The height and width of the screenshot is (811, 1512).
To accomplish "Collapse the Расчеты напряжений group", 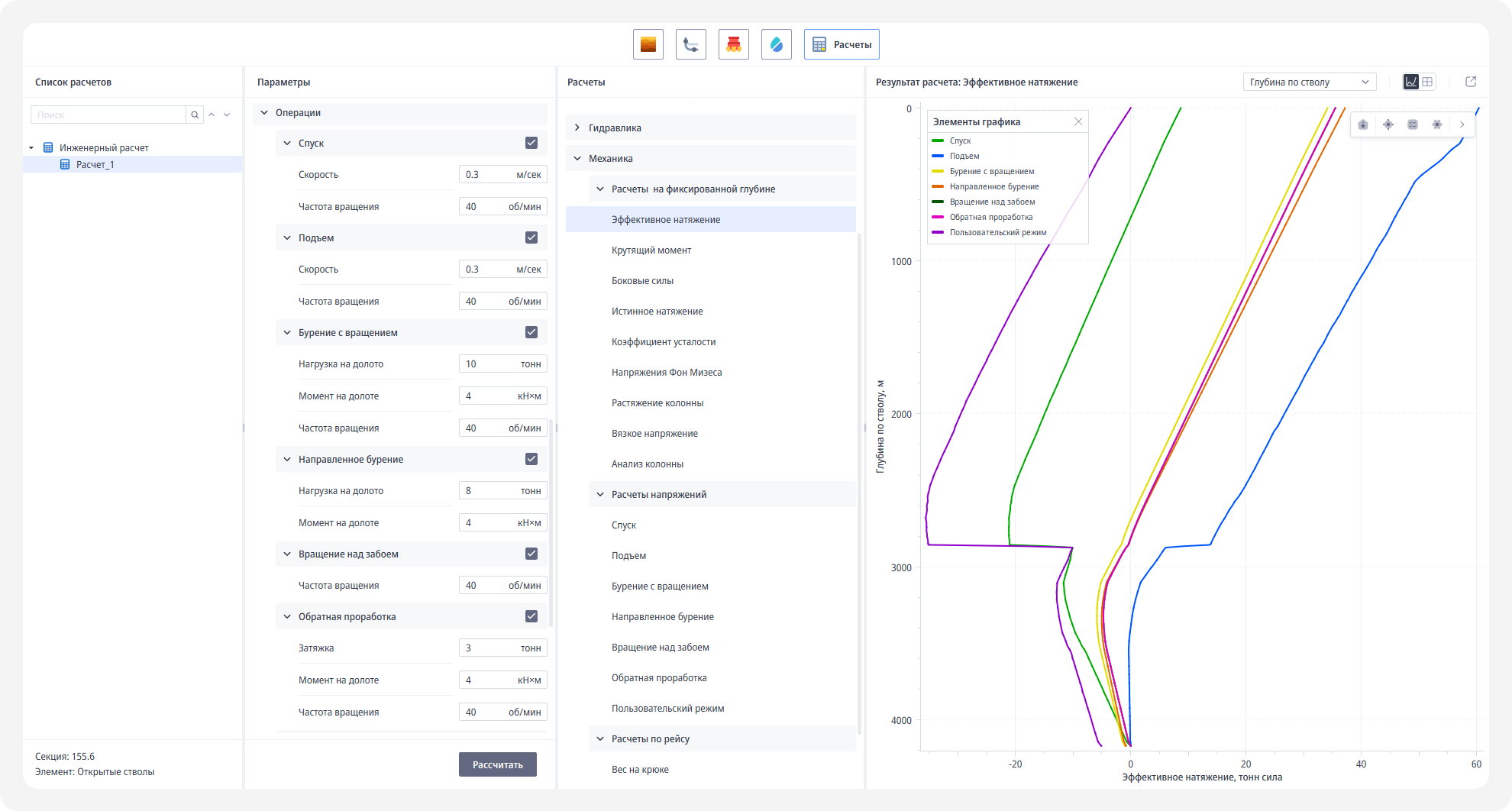I will (x=600, y=494).
